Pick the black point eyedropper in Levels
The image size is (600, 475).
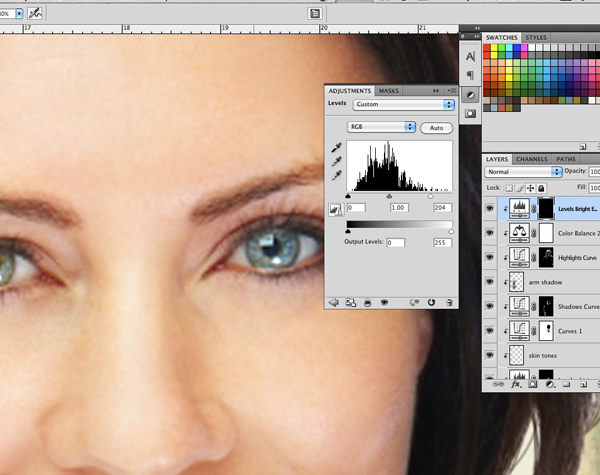click(336, 147)
